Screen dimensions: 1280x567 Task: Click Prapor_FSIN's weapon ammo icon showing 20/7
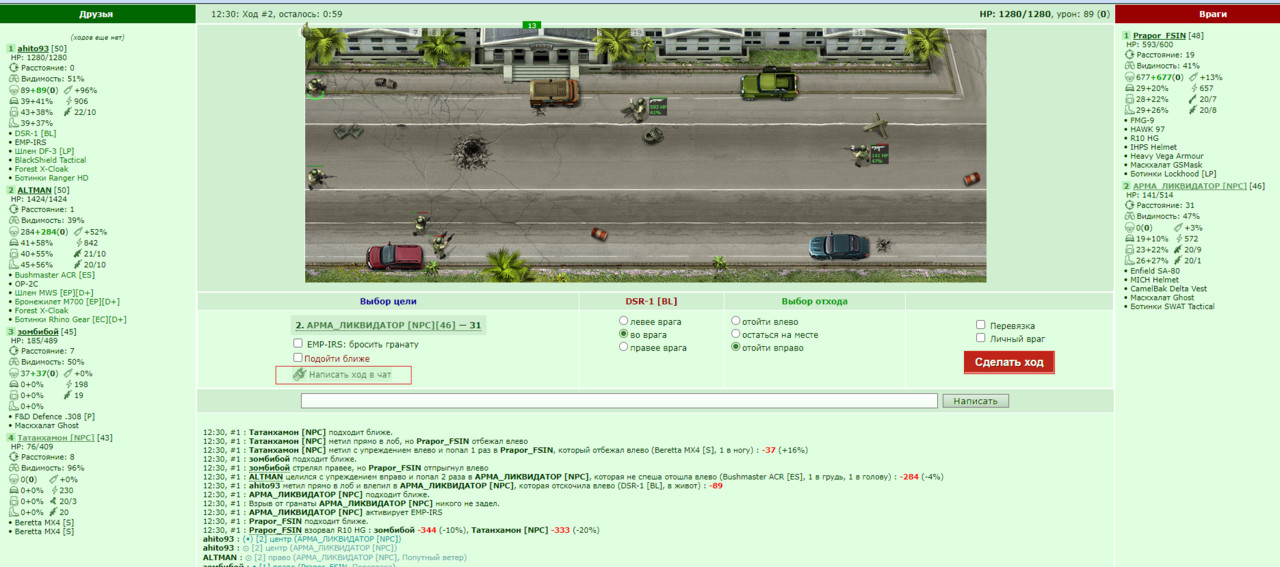[x=1192, y=99]
